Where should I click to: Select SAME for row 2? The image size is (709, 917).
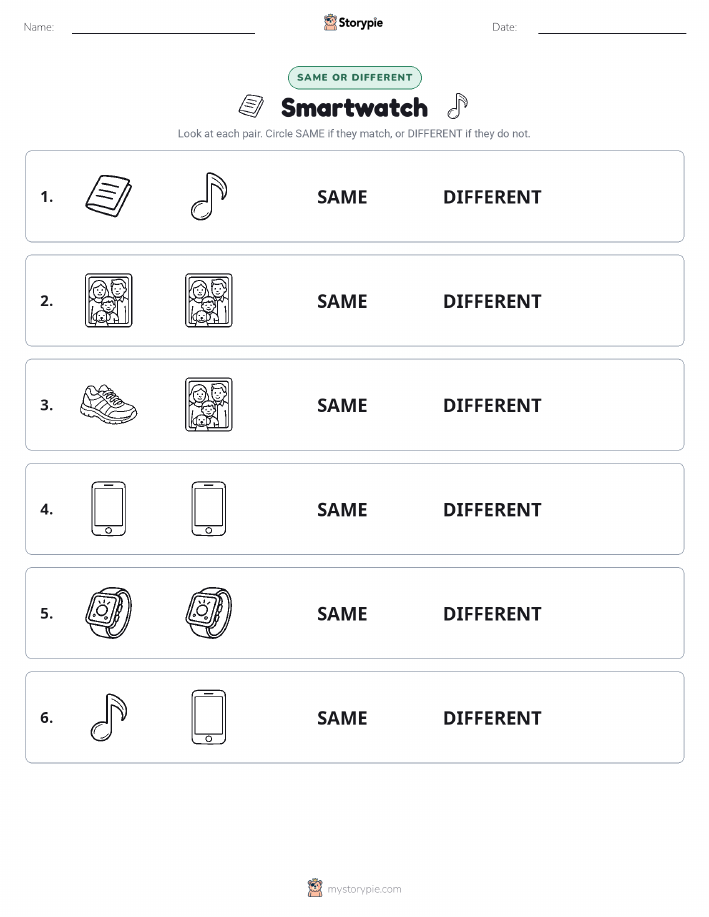[342, 301]
